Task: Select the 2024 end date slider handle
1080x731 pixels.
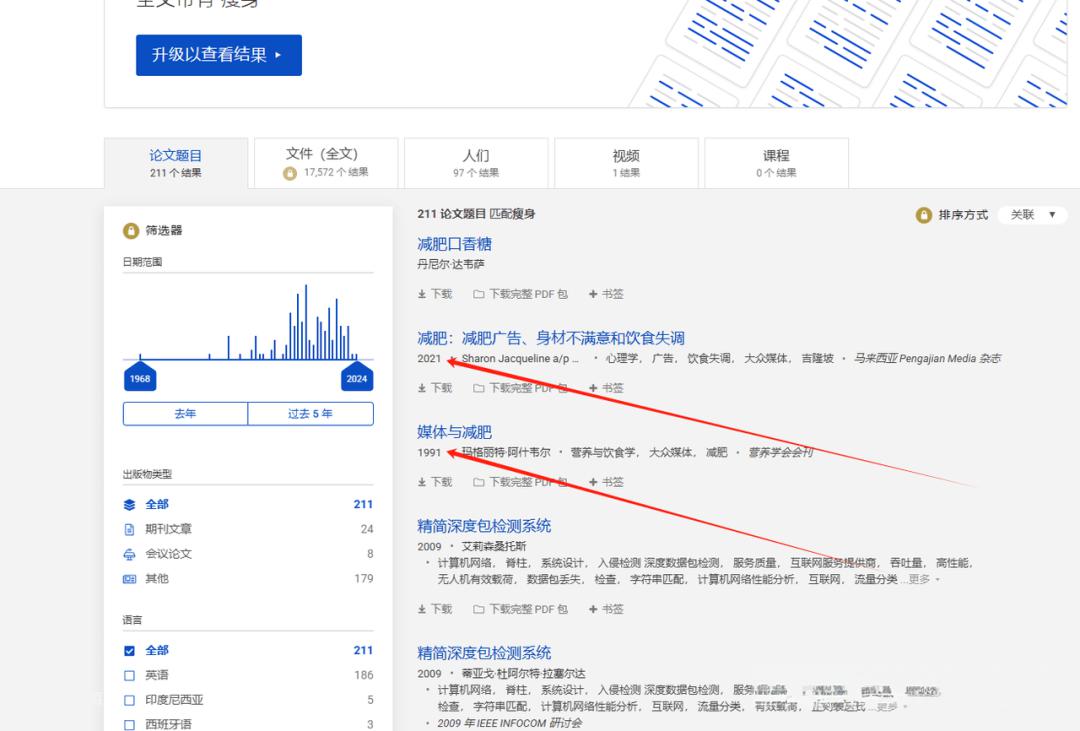Action: tap(357, 377)
